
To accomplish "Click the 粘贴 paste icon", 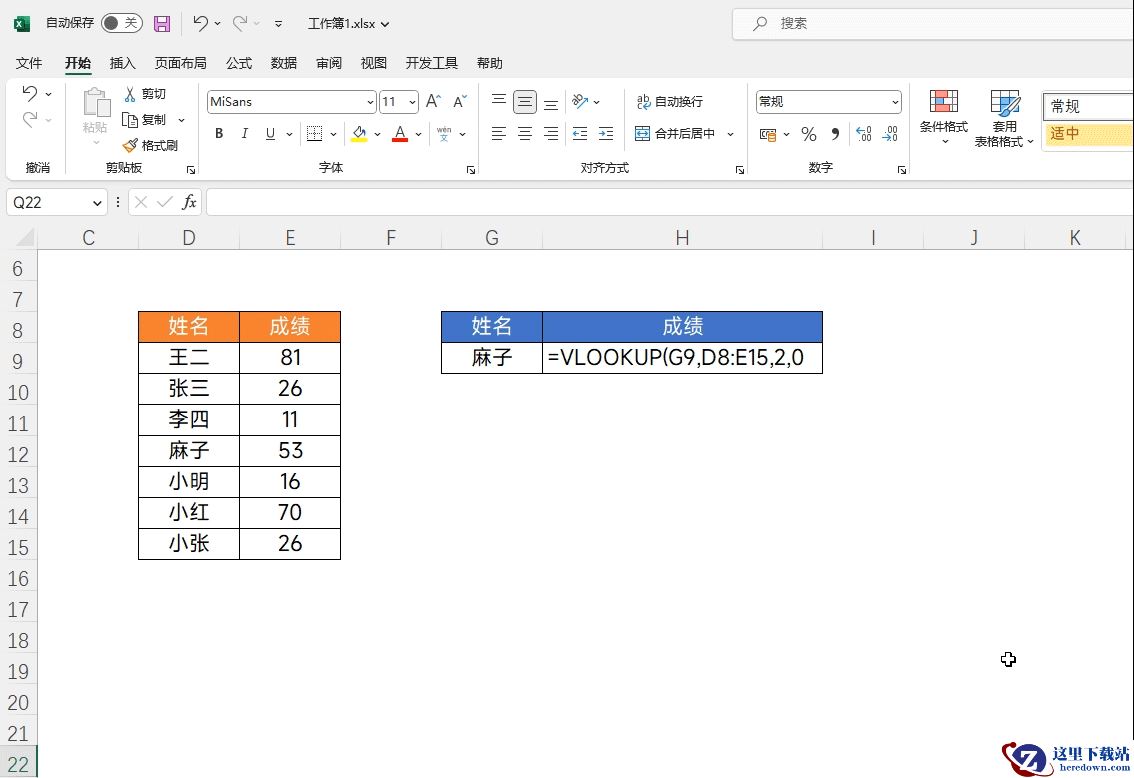I will (96, 103).
